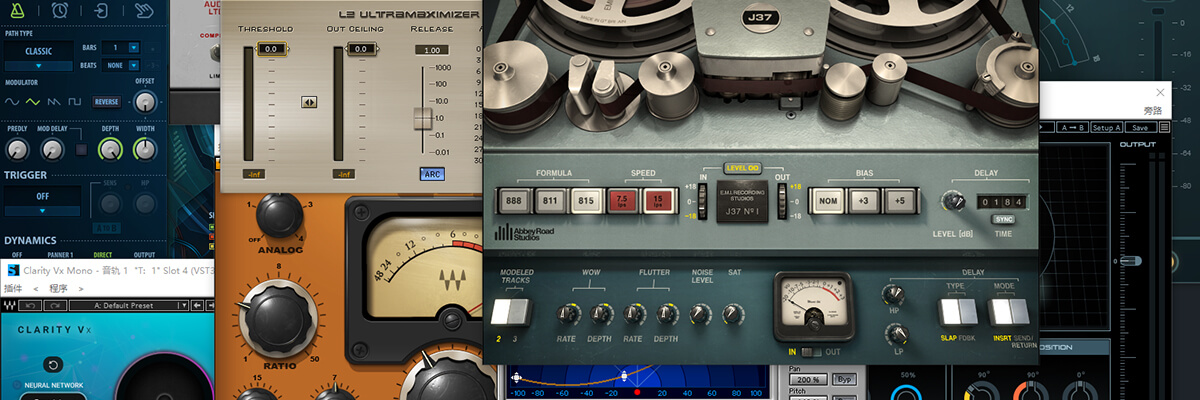This screenshot has width=1200, height=400.
Task: Click the Flutter Depth knob
Action: click(x=665, y=315)
